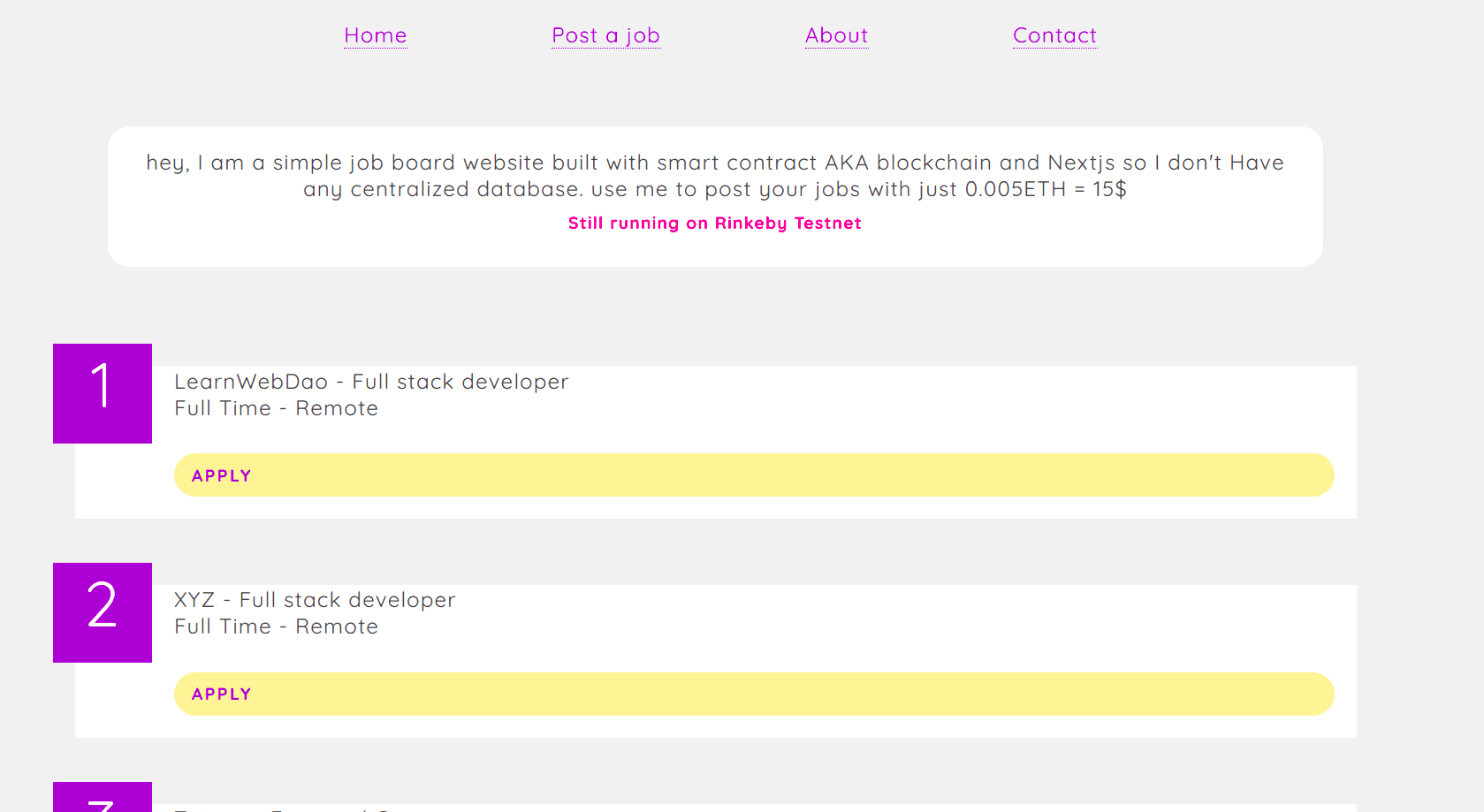Select the LearnWebDao Full stack developer title

pos(371,382)
